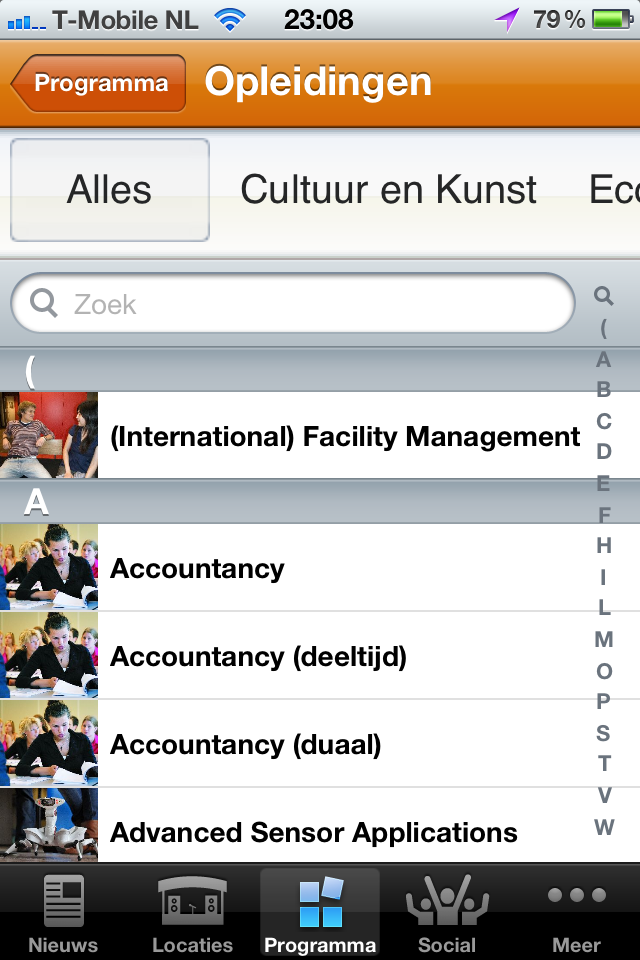The height and width of the screenshot is (960, 640).
Task: Open the Social people icon
Action: tap(447, 901)
